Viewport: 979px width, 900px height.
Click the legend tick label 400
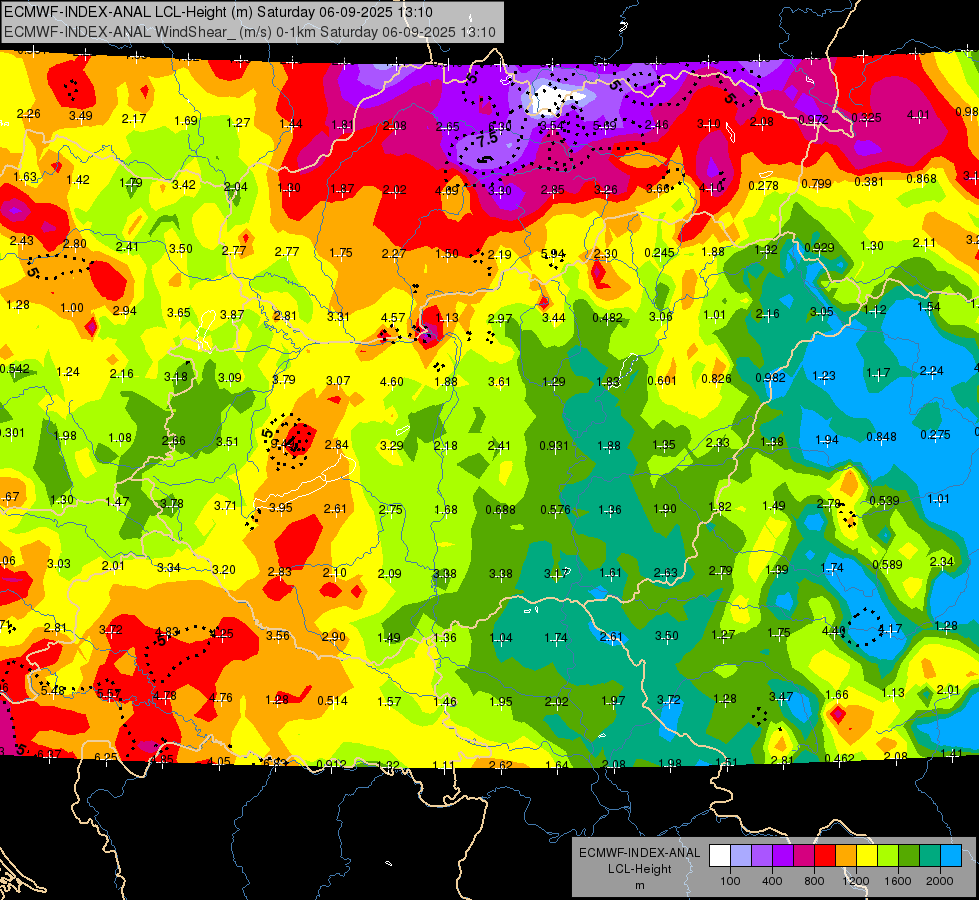(772, 881)
